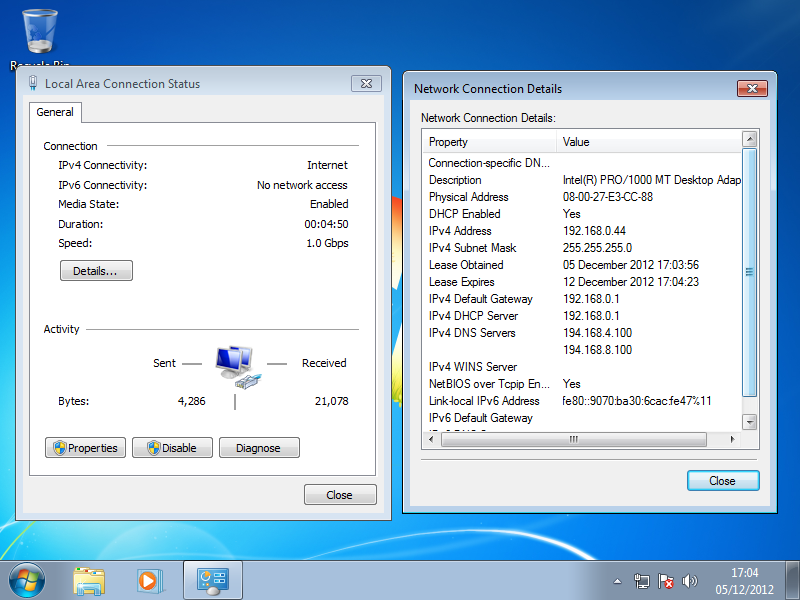
Task: Run Diagnose on the connection
Action: pos(258,448)
